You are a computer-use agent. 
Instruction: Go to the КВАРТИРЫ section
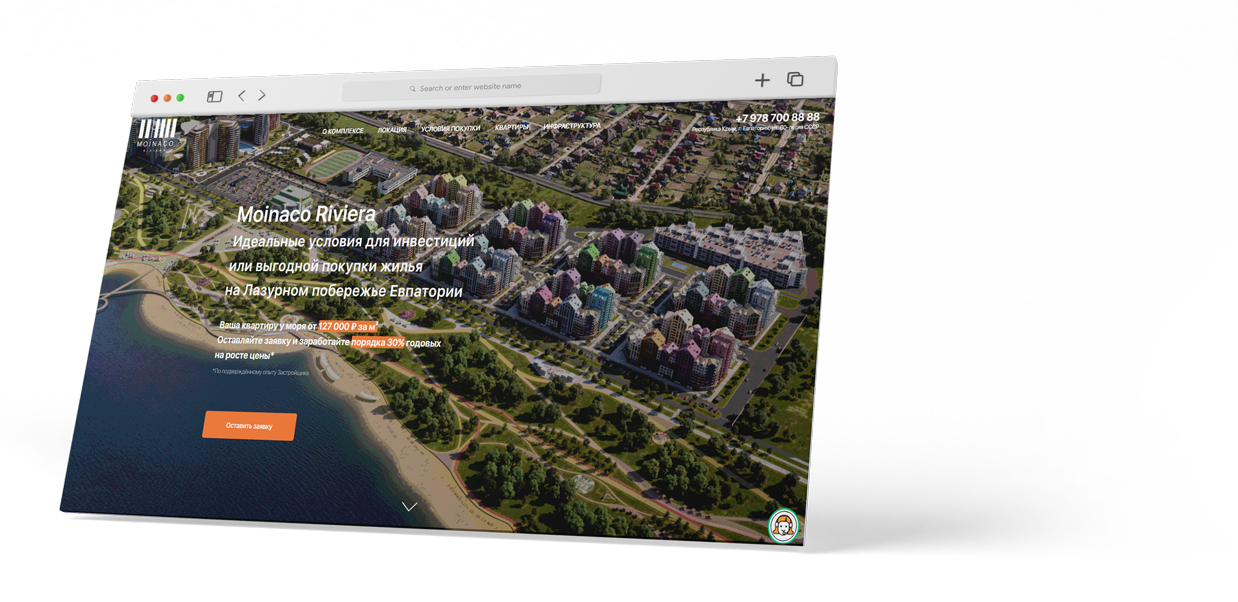tap(512, 127)
